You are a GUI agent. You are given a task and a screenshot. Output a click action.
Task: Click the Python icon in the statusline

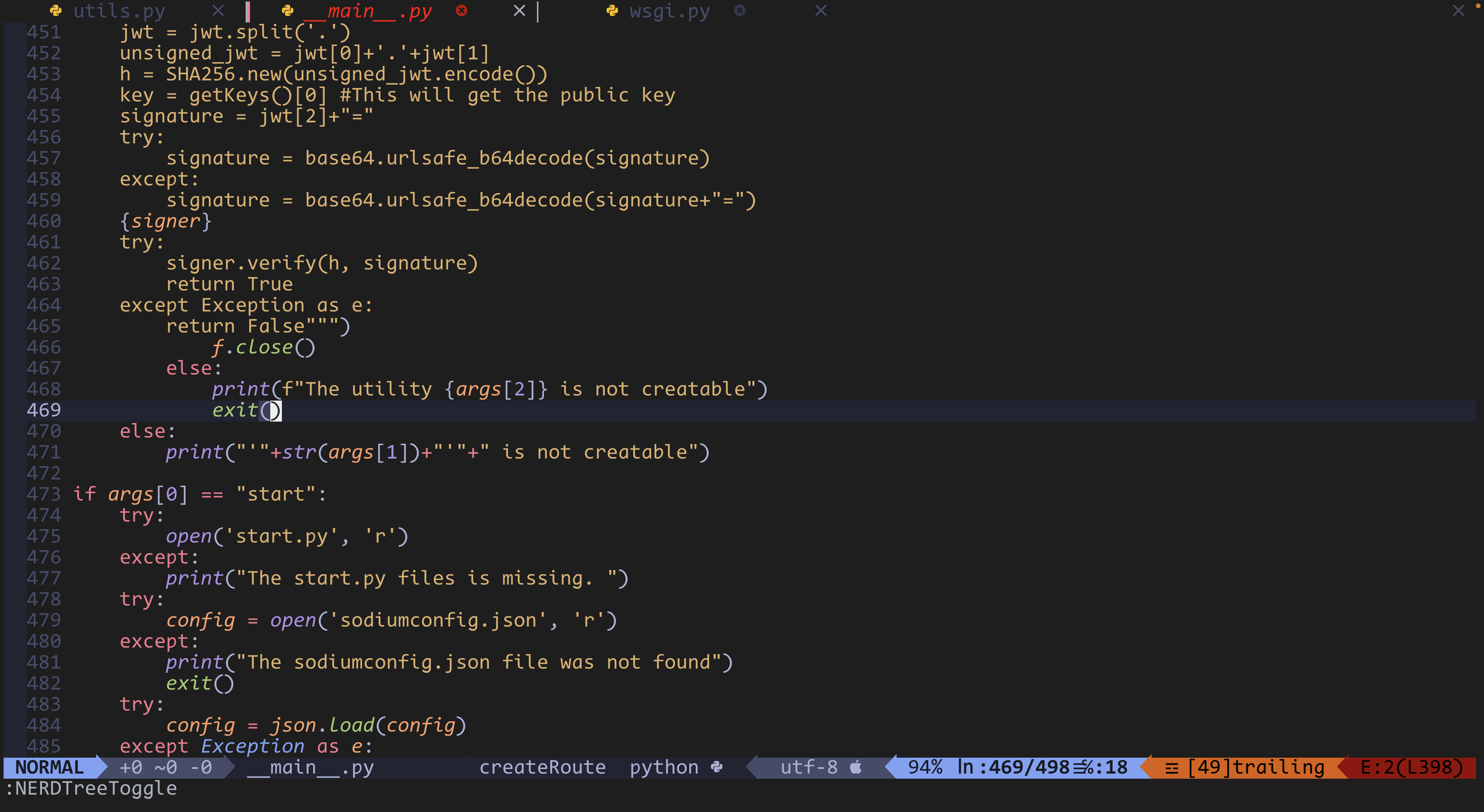717,767
